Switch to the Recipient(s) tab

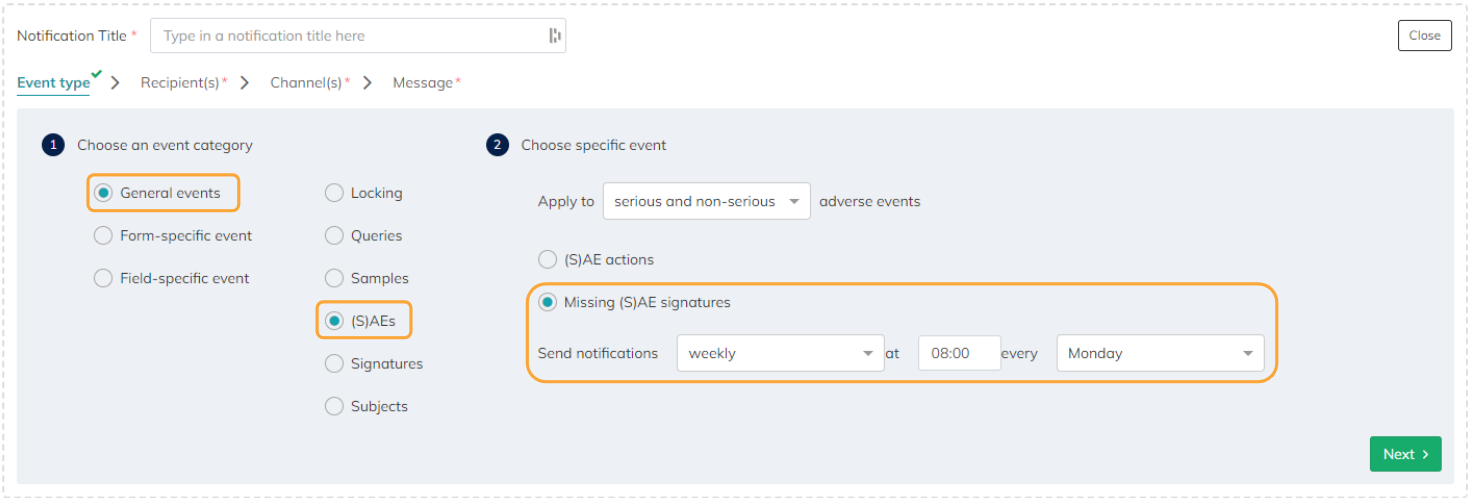click(x=181, y=83)
